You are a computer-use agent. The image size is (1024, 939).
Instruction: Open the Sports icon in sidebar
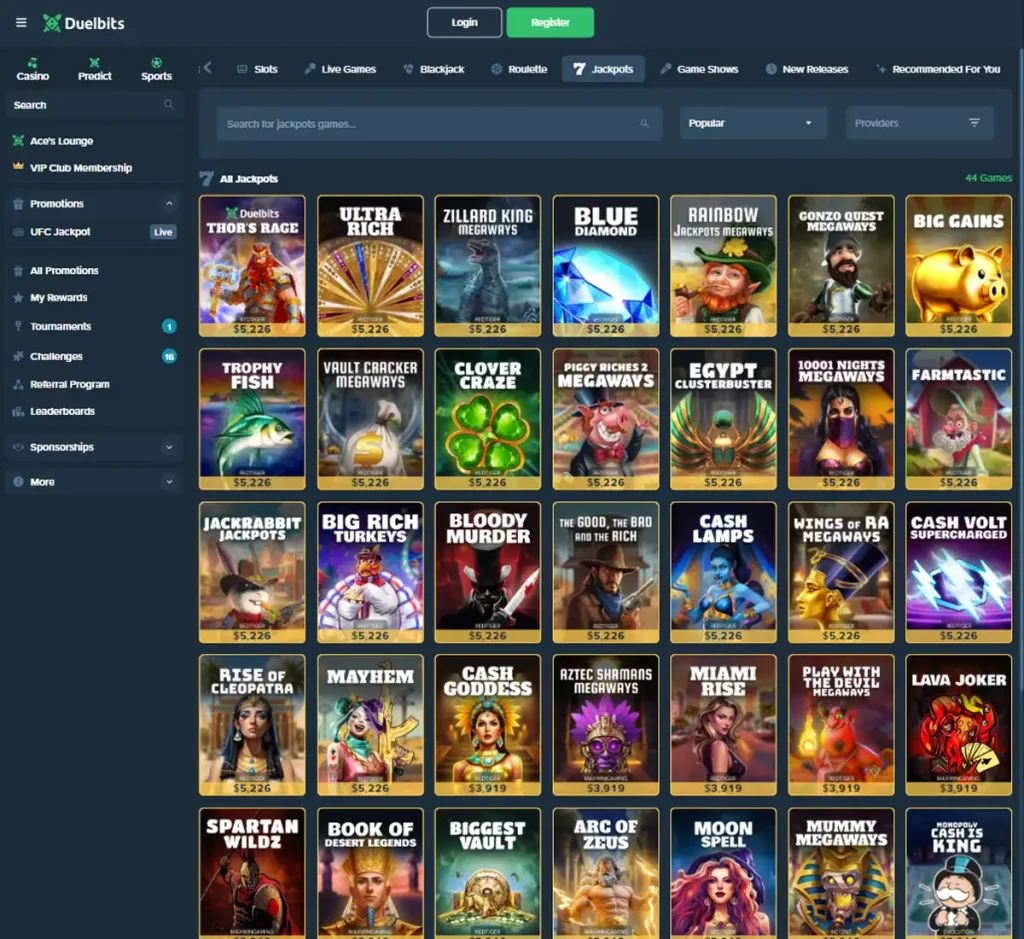pyautogui.click(x=156, y=64)
